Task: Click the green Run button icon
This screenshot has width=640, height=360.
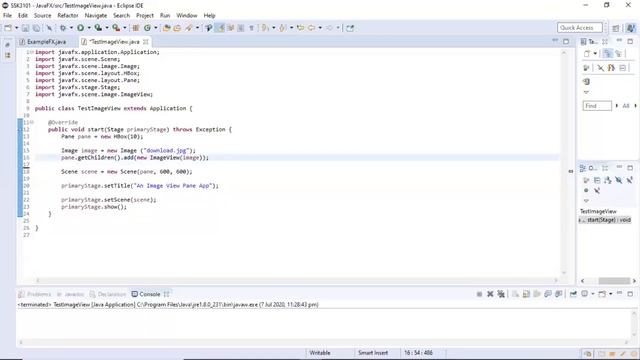Action: (x=80, y=28)
